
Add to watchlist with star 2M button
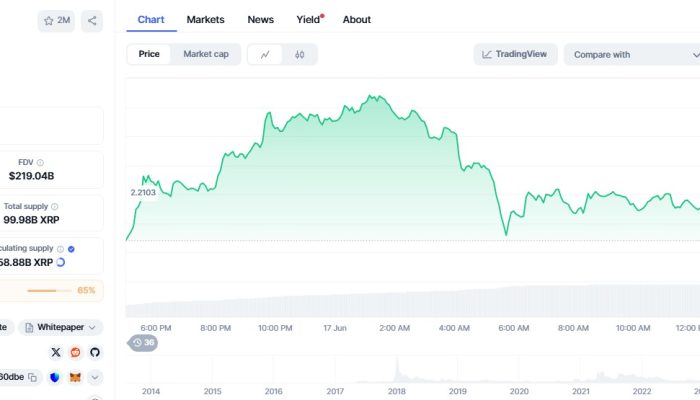click(56, 20)
